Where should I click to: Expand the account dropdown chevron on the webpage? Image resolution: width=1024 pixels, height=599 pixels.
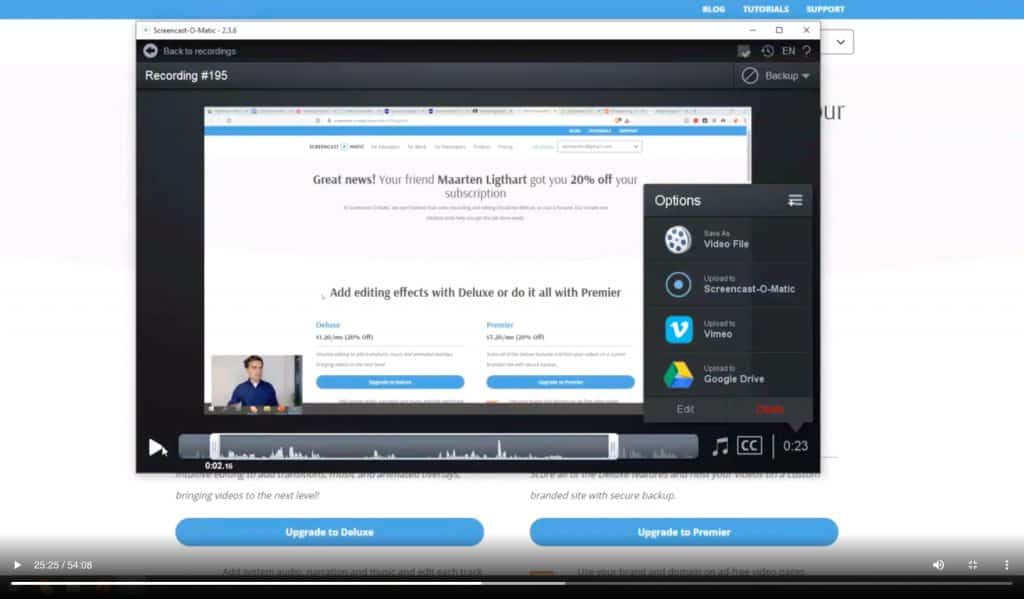[840, 42]
